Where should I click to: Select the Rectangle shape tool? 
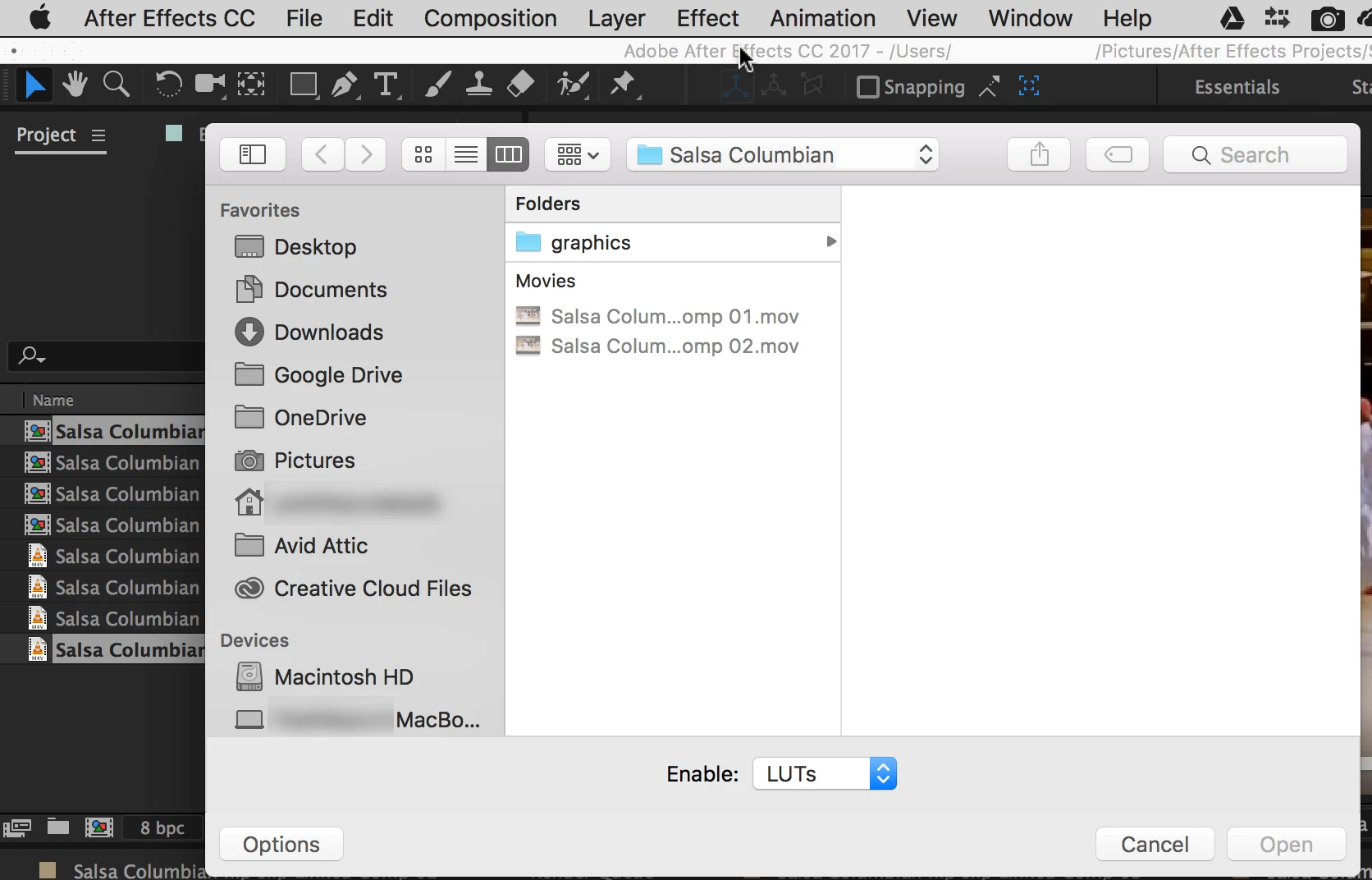coord(304,85)
